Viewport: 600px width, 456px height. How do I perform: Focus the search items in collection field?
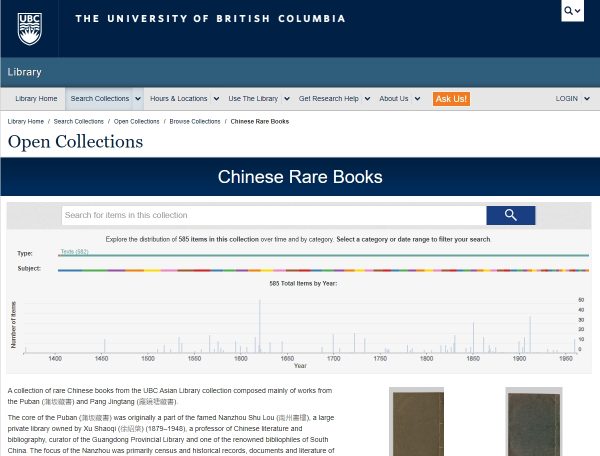coord(273,215)
